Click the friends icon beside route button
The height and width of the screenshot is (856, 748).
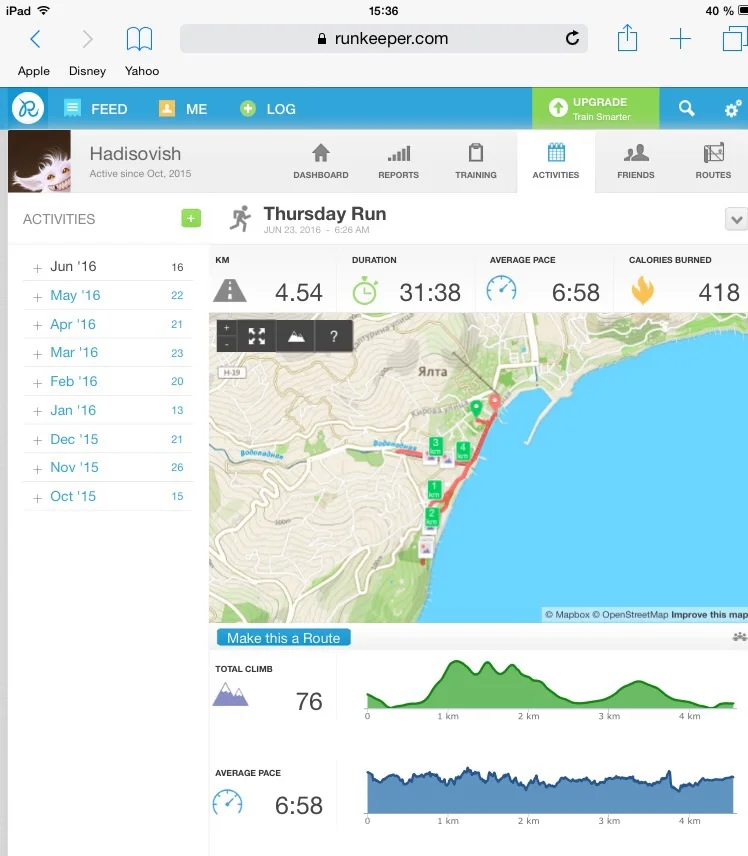pos(739,637)
